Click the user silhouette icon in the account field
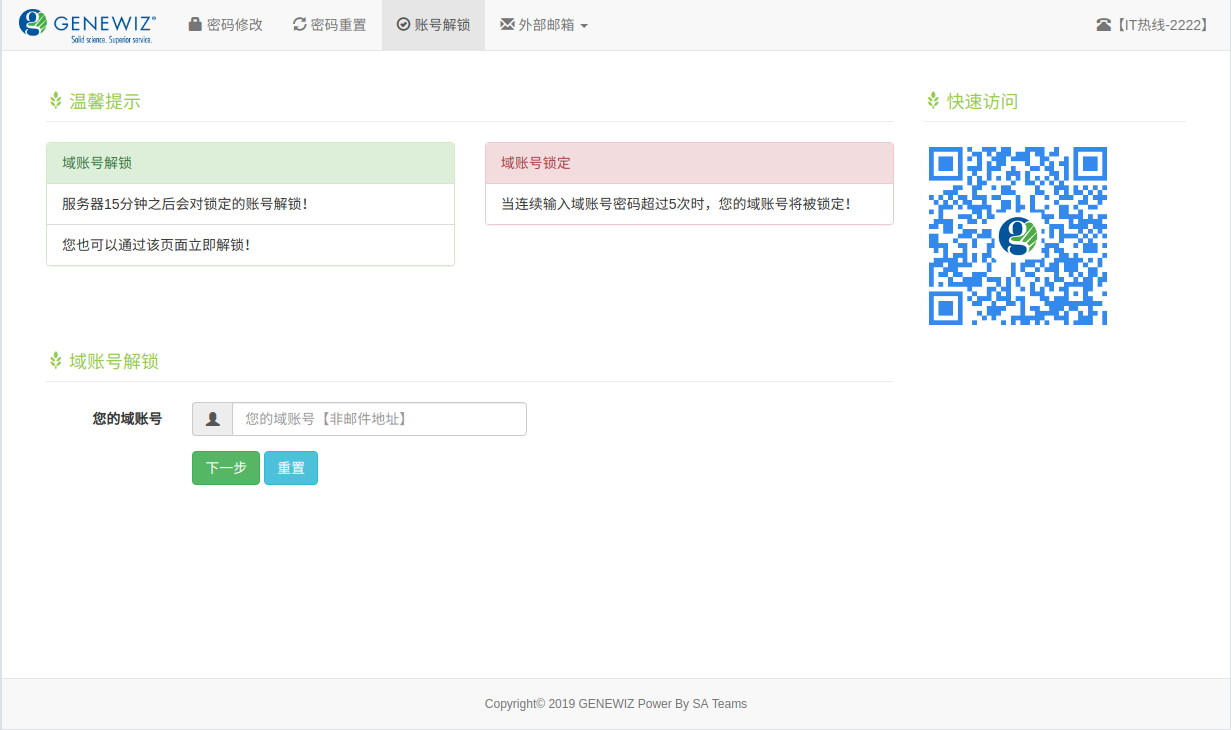Screen dimensions: 1231x730 pyautogui.click(x=212, y=419)
